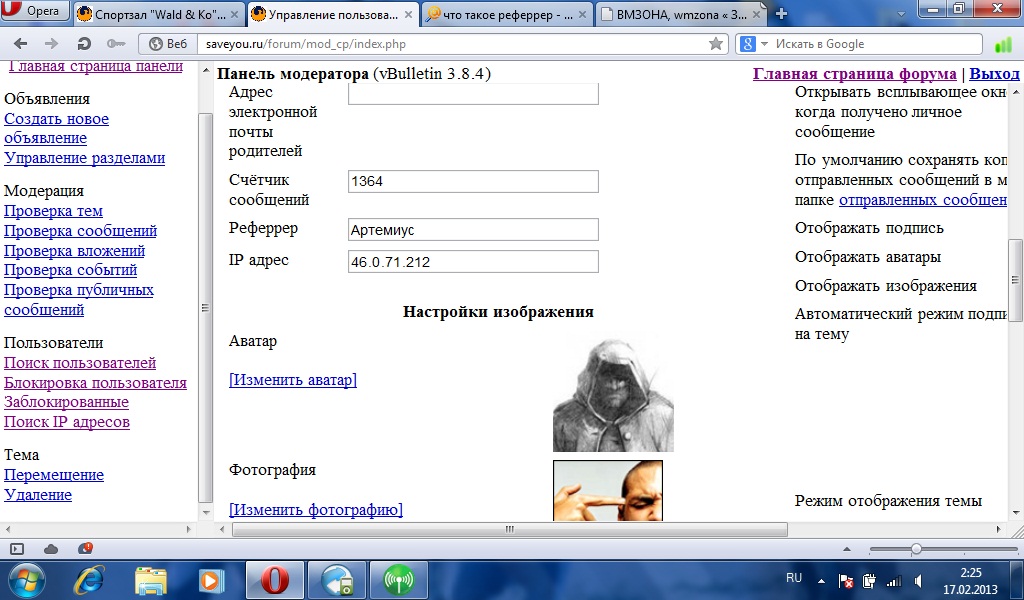Click the right edge vertical scrollbar thumb

[x=1016, y=280]
